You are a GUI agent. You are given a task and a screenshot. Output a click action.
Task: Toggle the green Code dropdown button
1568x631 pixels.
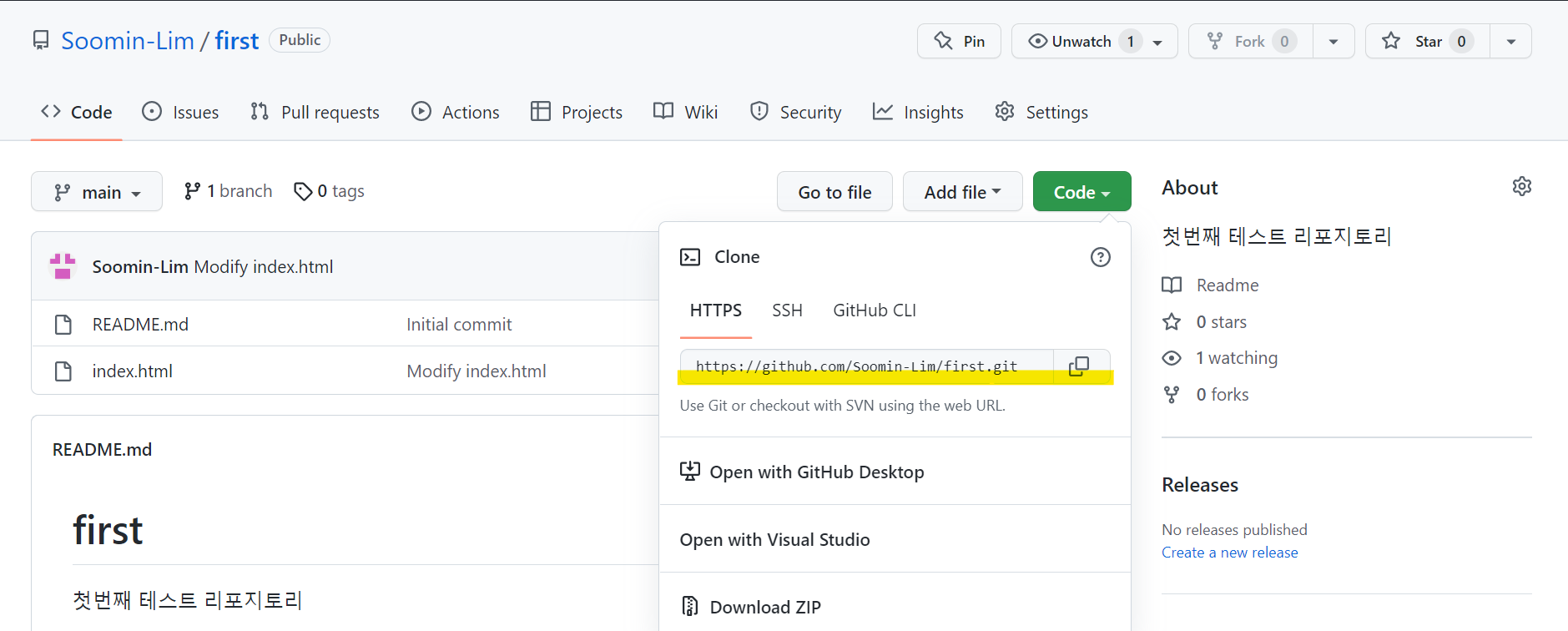(1081, 192)
